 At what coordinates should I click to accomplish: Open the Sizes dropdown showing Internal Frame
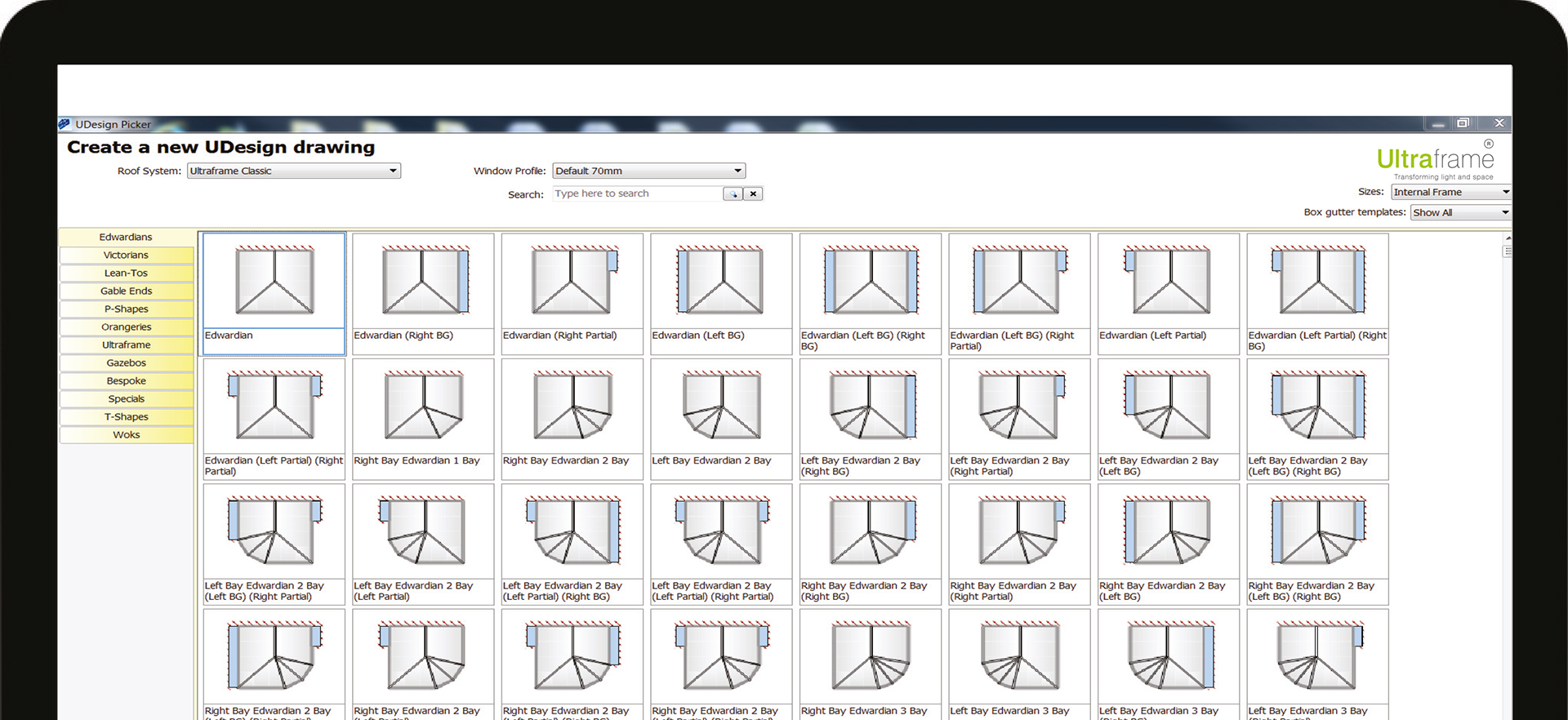(x=1451, y=192)
